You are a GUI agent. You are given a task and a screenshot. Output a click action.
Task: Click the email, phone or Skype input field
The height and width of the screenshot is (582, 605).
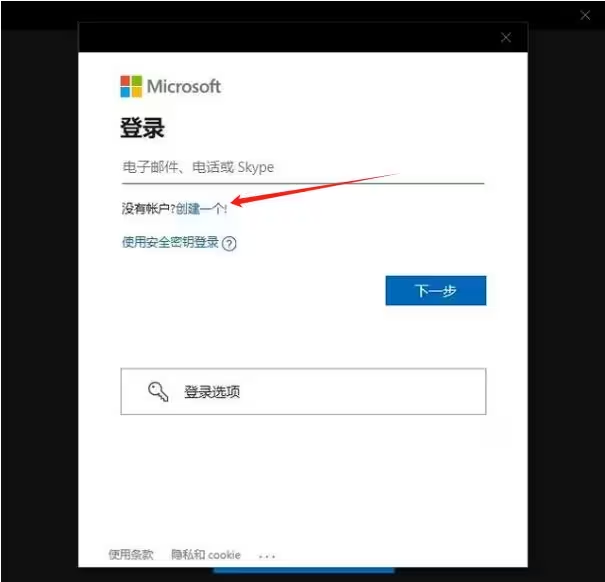coord(303,167)
